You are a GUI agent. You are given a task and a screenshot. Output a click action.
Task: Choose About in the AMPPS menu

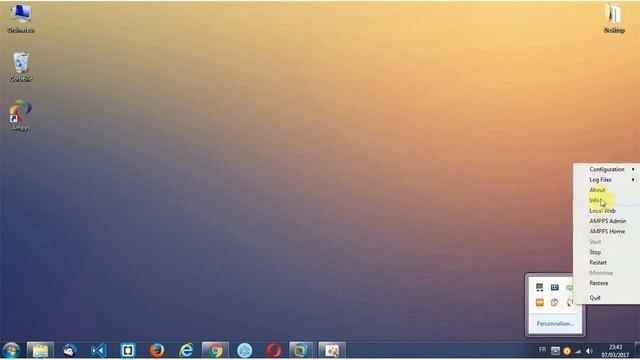[x=607, y=190]
